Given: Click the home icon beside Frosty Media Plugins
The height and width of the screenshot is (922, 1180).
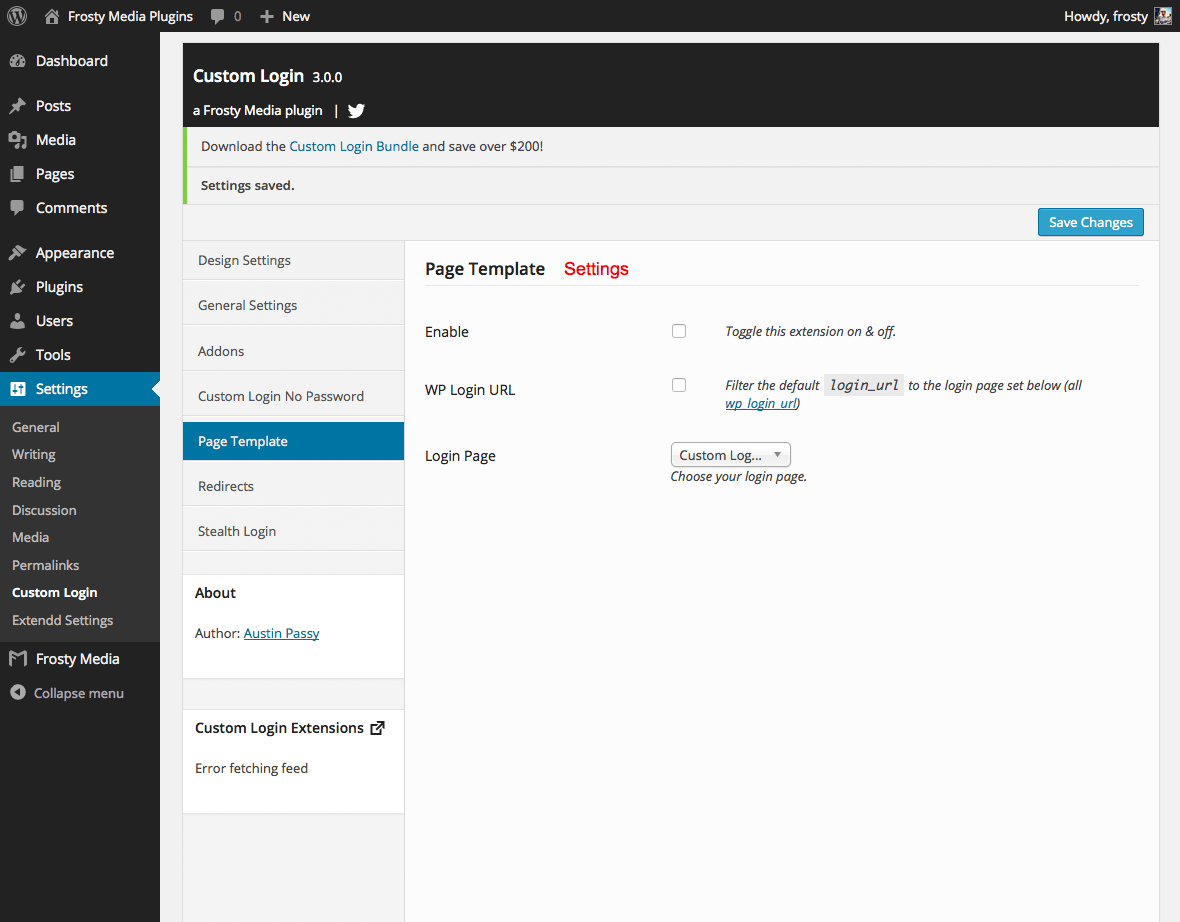Looking at the screenshot, I should click(x=51, y=16).
